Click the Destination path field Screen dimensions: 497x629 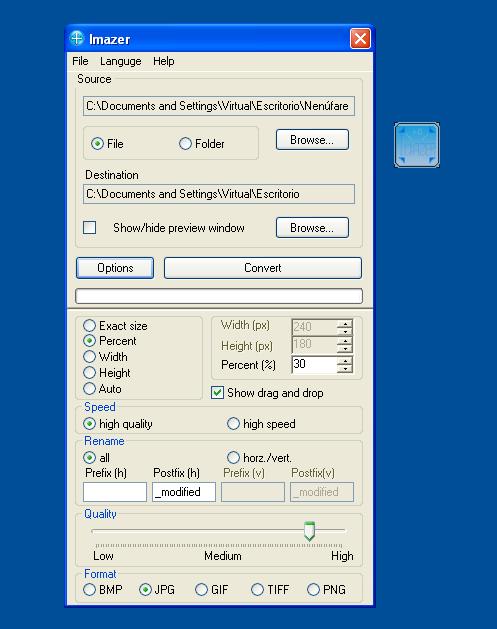219,194
